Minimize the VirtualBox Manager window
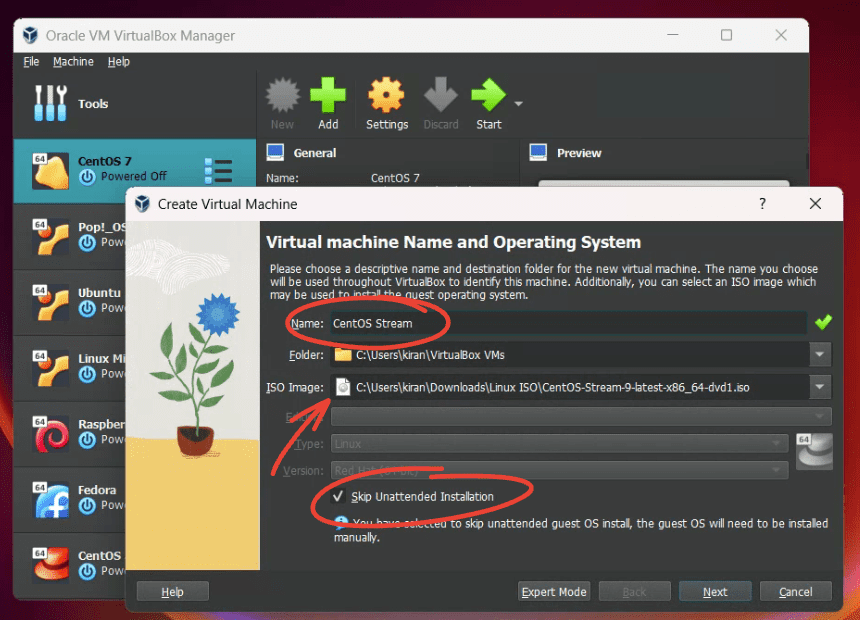 pyautogui.click(x=672, y=35)
